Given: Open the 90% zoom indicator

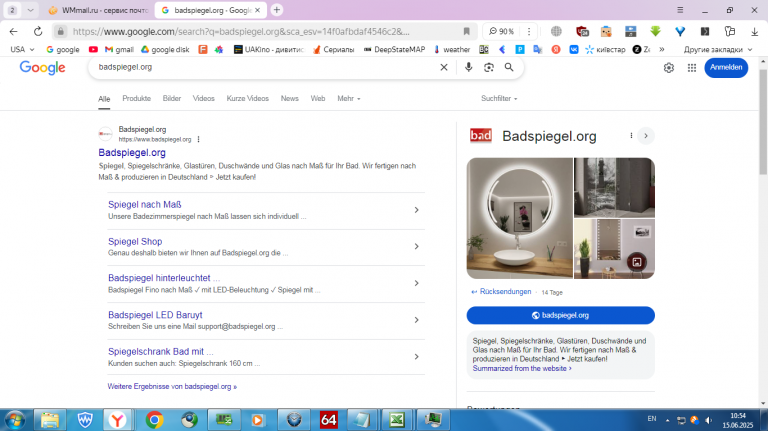Looking at the screenshot, I should pos(502,31).
